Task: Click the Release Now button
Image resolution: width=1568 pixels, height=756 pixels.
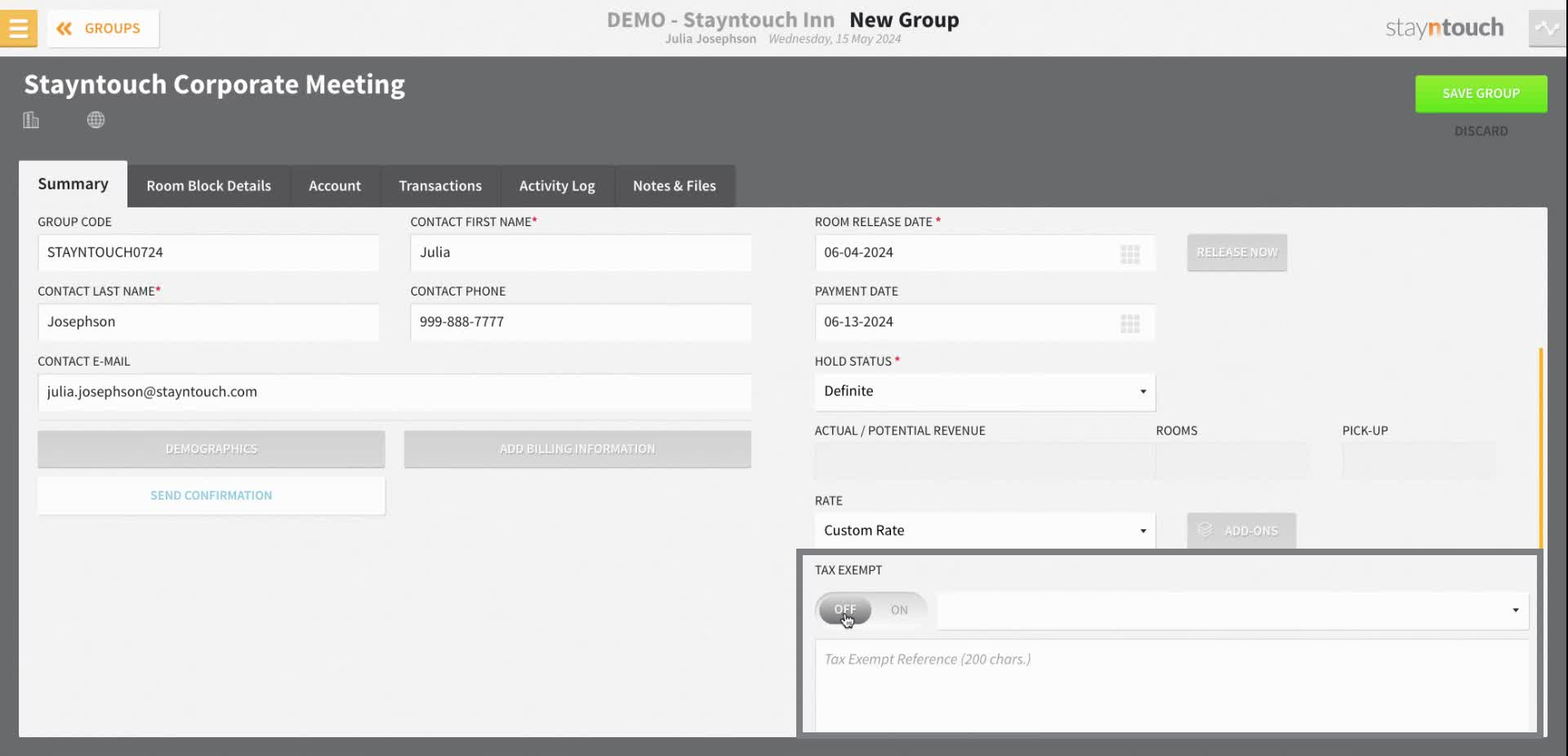Action: pyautogui.click(x=1237, y=253)
